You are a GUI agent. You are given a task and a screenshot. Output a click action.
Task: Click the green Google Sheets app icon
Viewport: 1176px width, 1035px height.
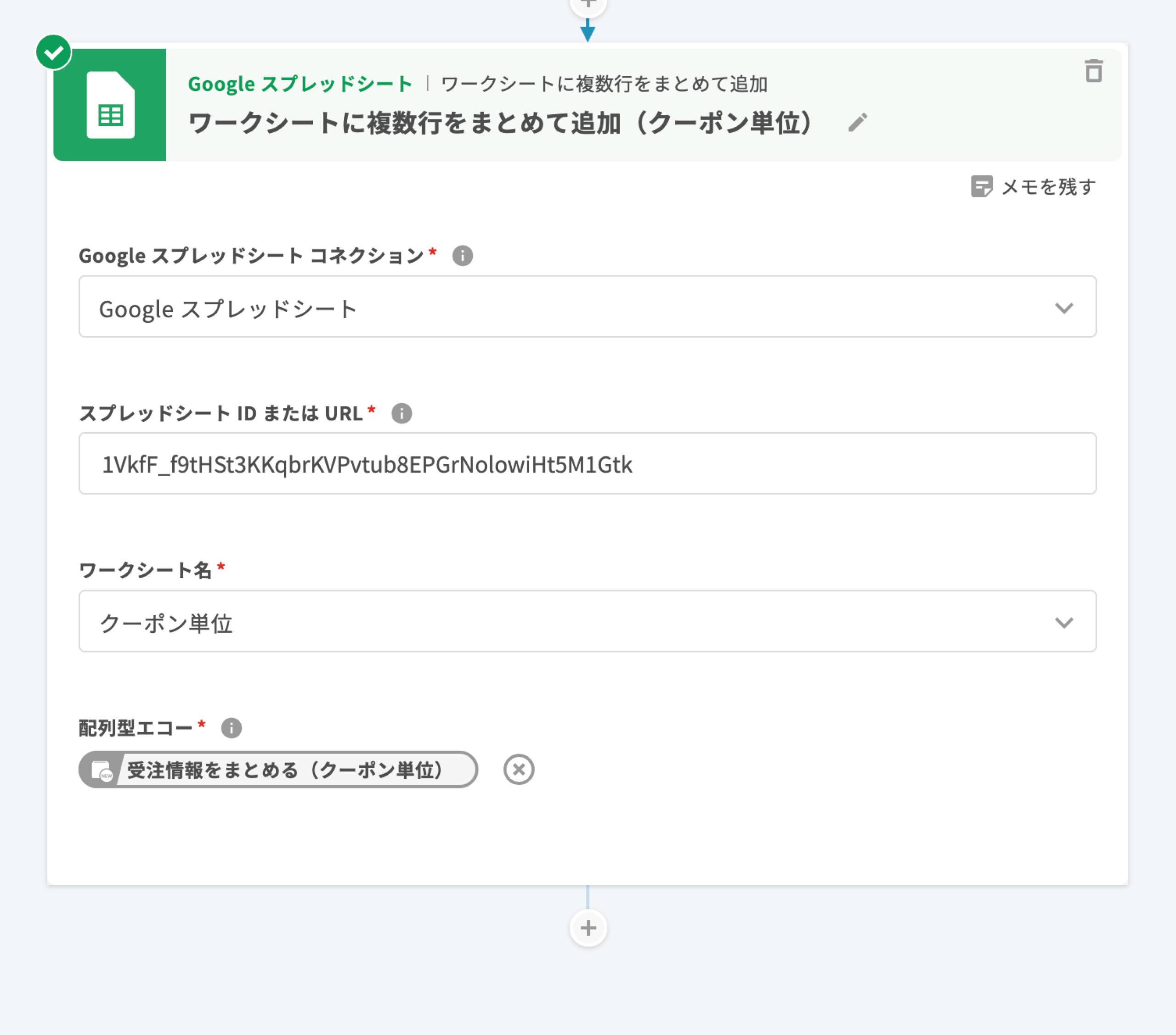[110, 105]
